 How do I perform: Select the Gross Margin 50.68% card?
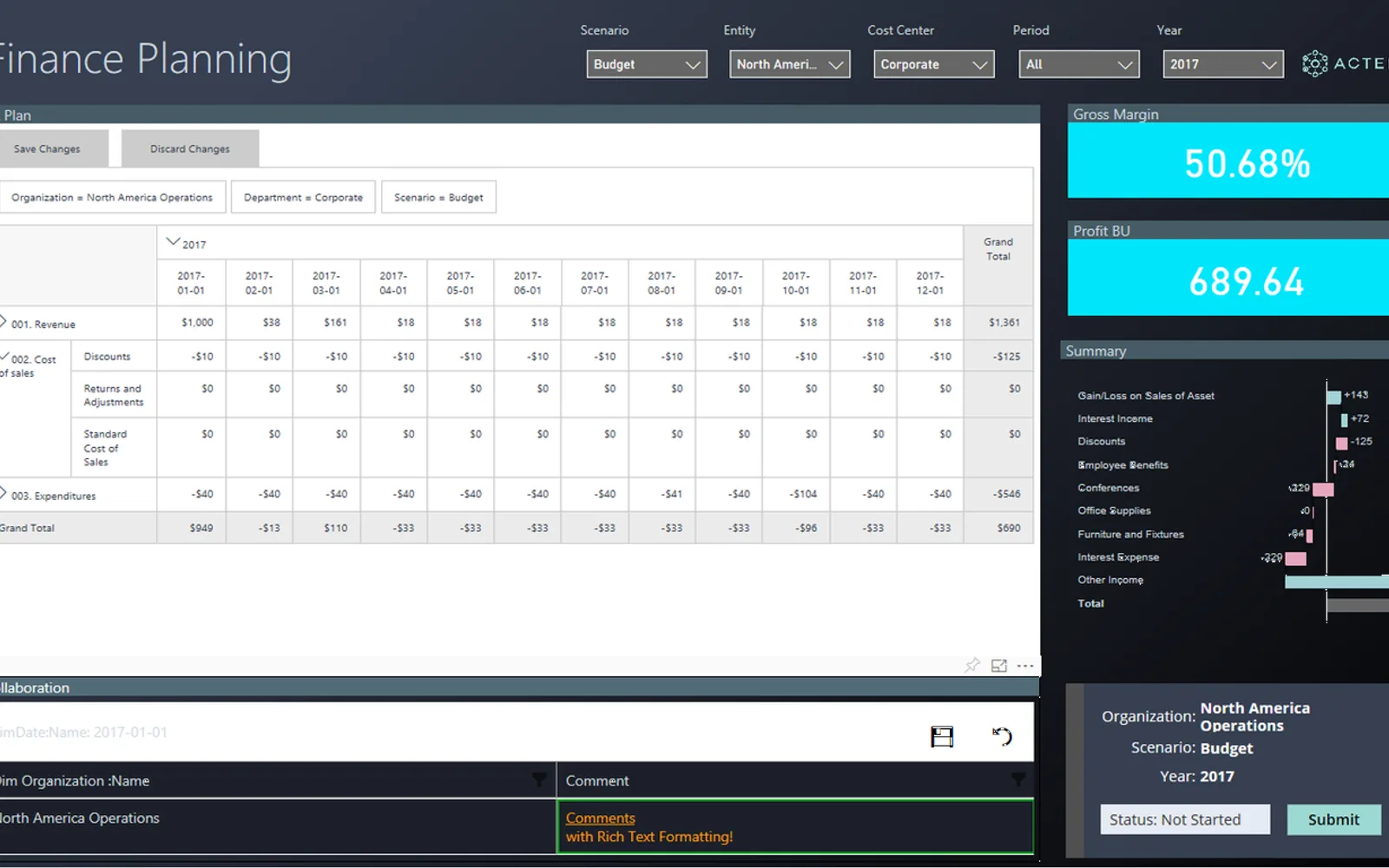click(1228, 161)
